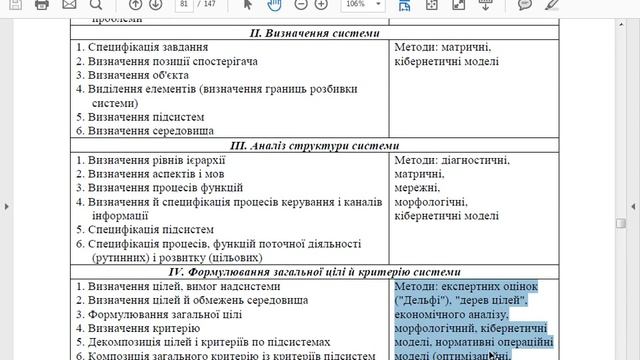Viewport: 640px width, 360px height.
Task: Add a comment speech bubble icon
Action: pyautogui.click(x=524, y=4)
